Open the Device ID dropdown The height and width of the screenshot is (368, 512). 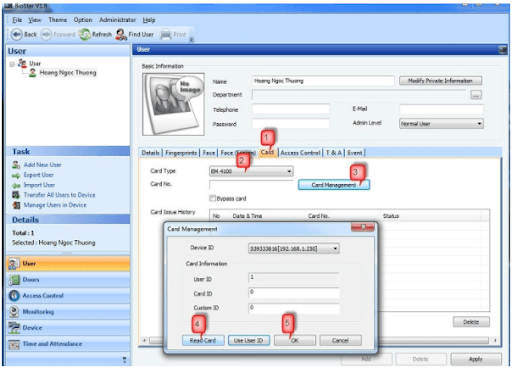click(294, 248)
